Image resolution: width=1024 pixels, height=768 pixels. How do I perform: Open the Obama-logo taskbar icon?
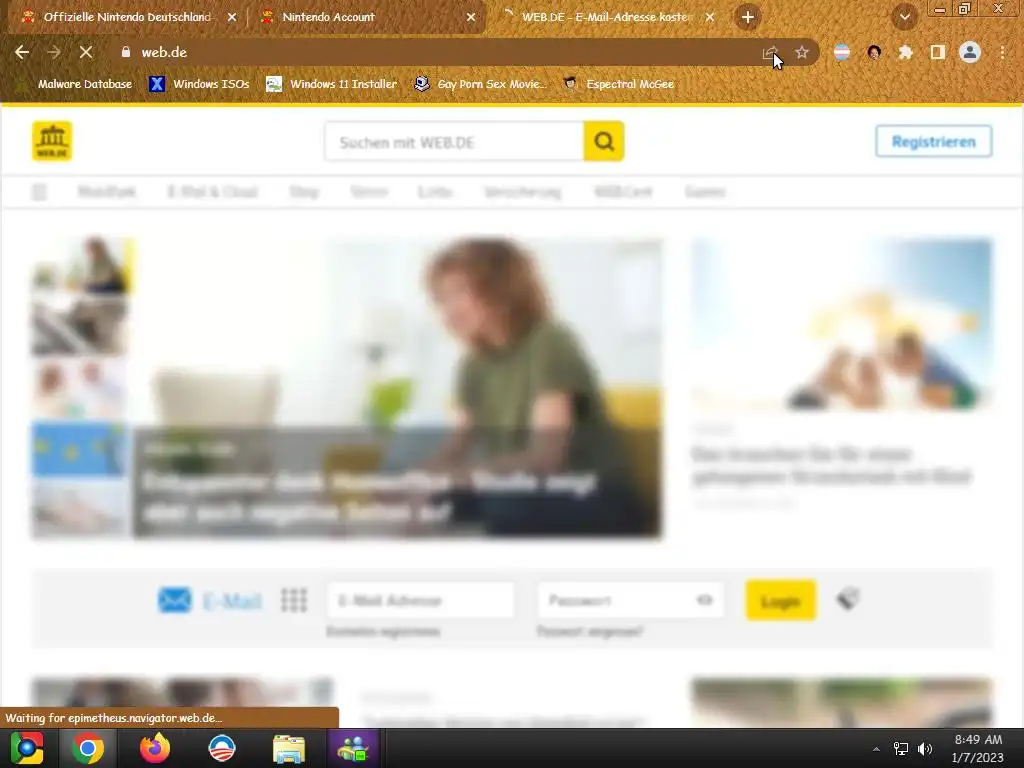coord(221,748)
